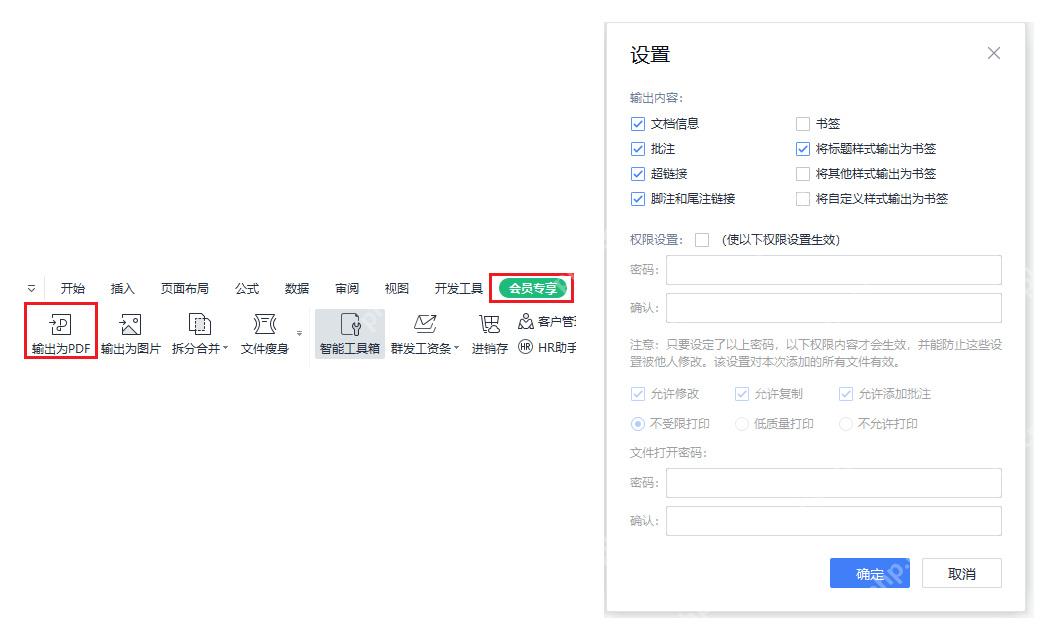This screenshot has width=1056, height=640.
Task: Enable the 书签 checkbox
Action: [803, 124]
